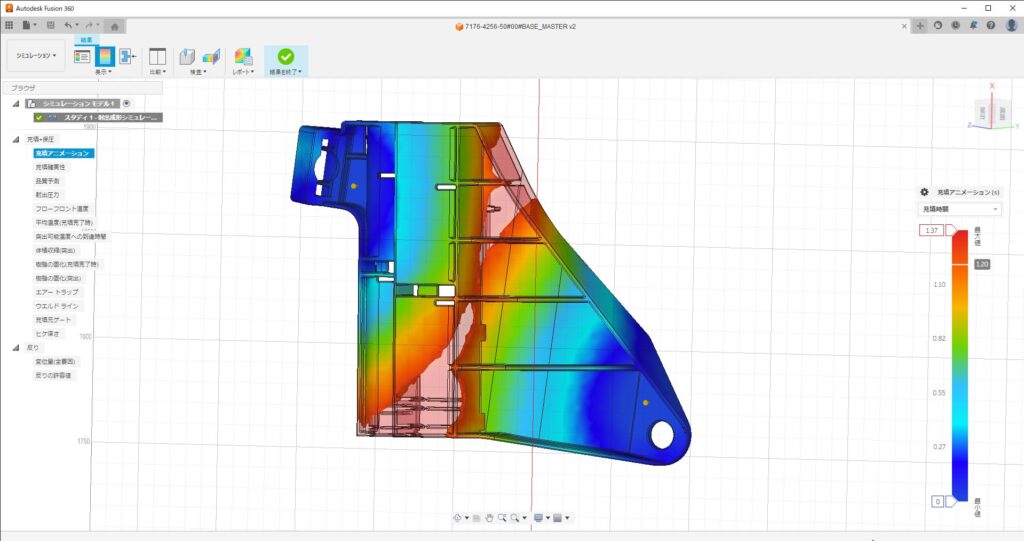Click the notifications bell icon
Viewport: 1024px width, 541px height.
point(973,25)
